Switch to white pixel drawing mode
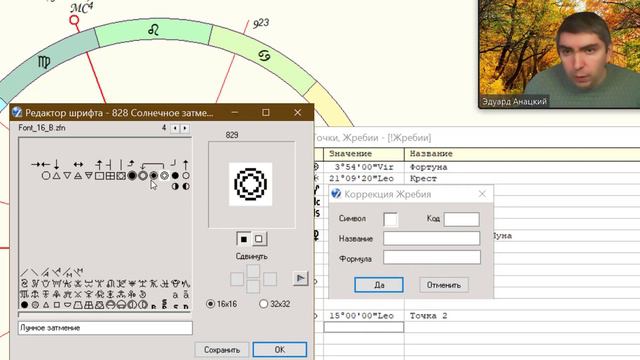This screenshot has width=640, height=360. [x=259, y=239]
